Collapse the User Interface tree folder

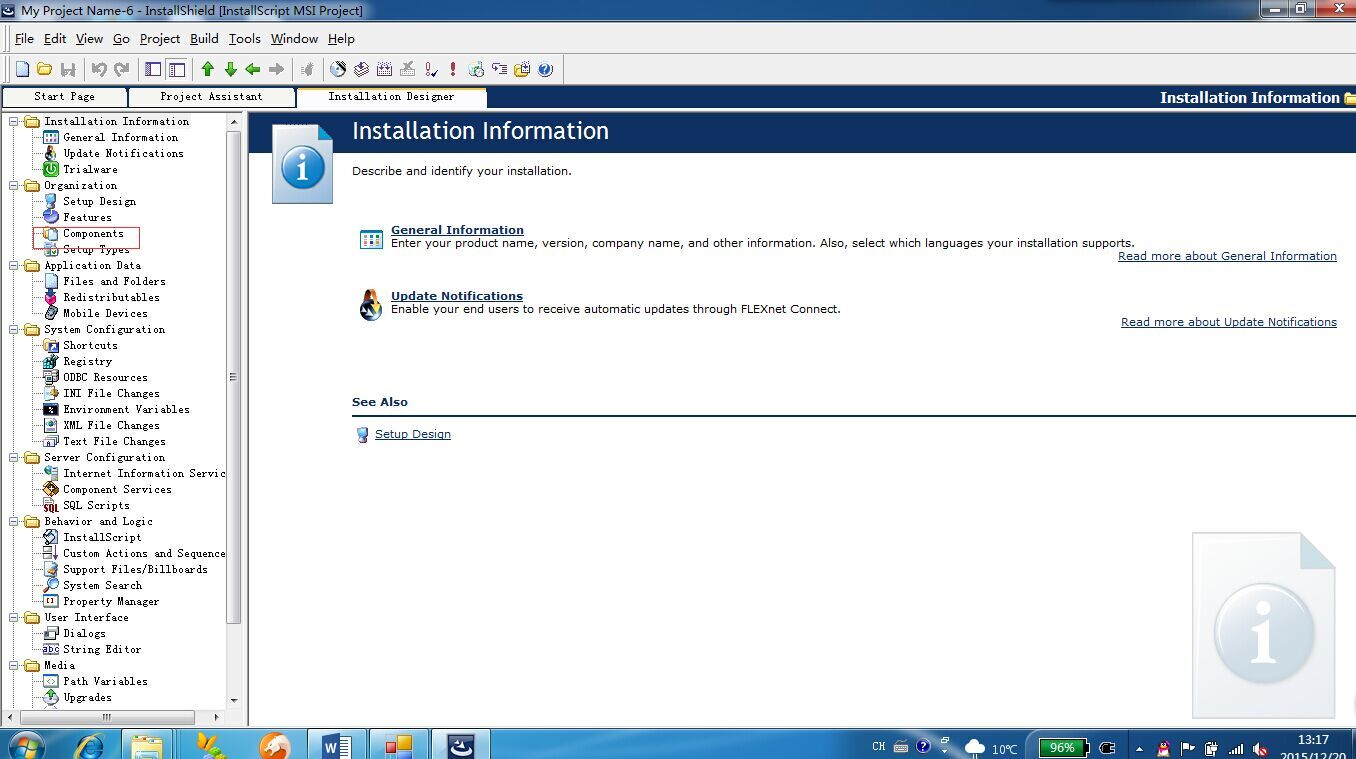coord(15,618)
